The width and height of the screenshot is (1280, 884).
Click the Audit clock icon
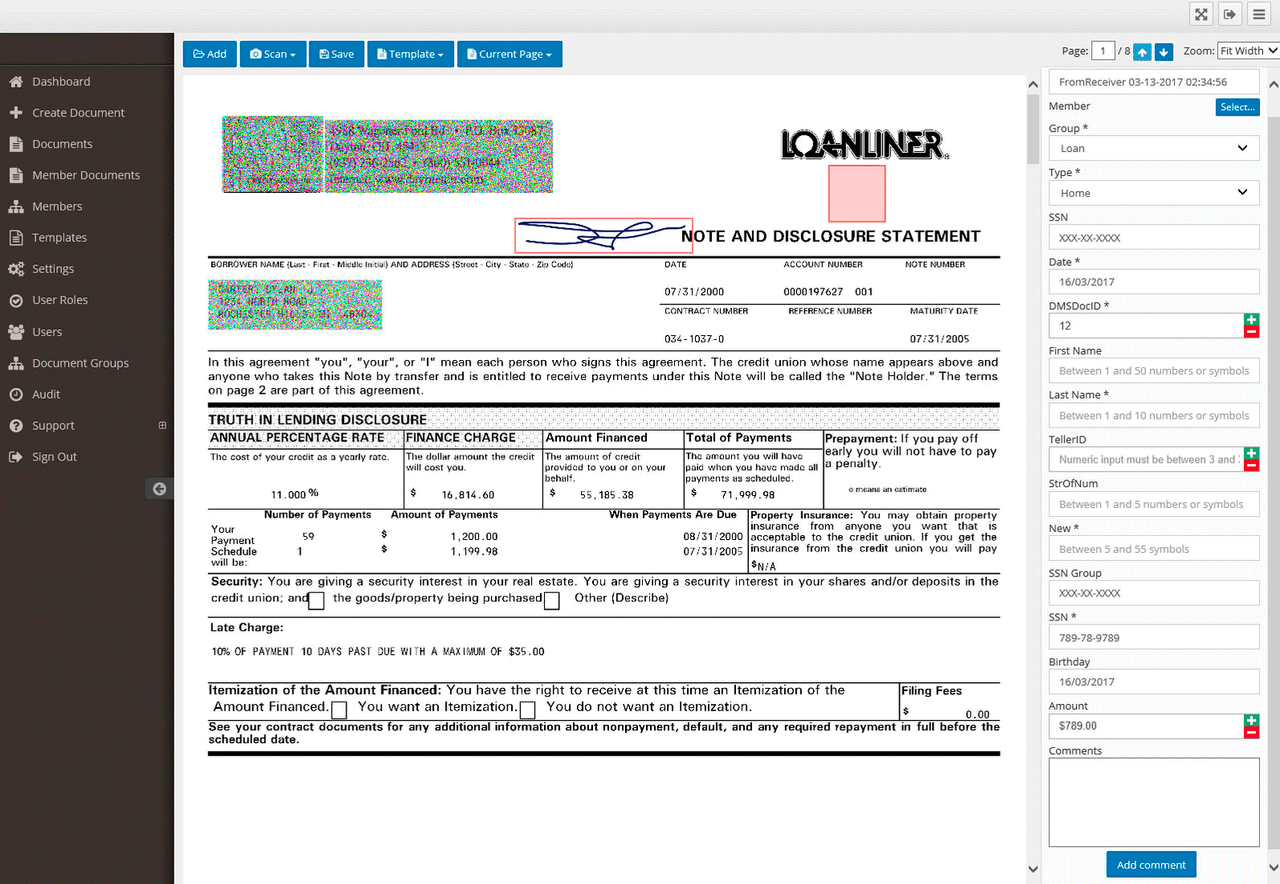click(15, 394)
